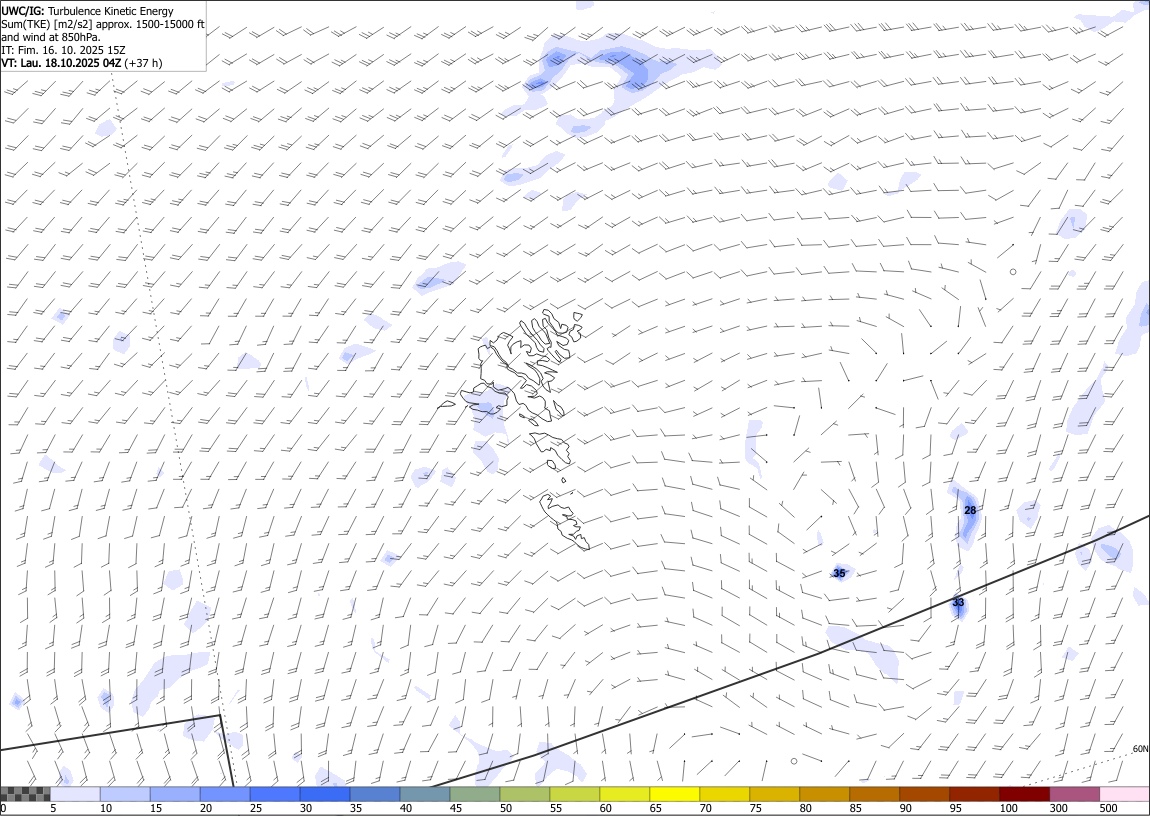This screenshot has width=1150, height=816.
Task: Click the 'UWC/IG: Turbulence Kinetic Energy' title line
Action: (x=88, y=11)
